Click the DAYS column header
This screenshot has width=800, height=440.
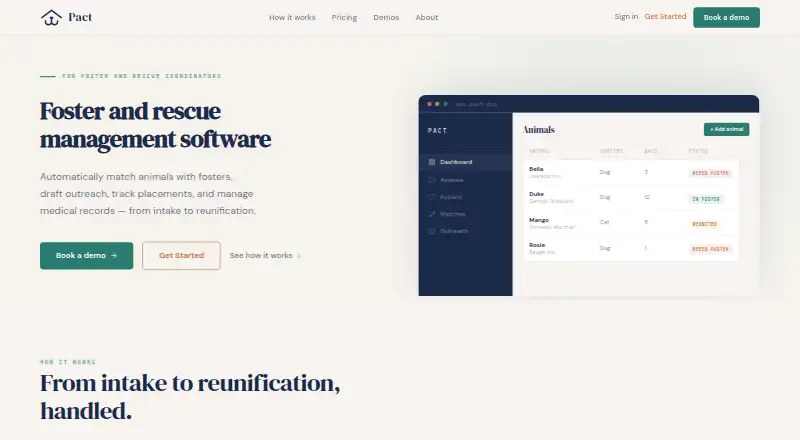651,151
